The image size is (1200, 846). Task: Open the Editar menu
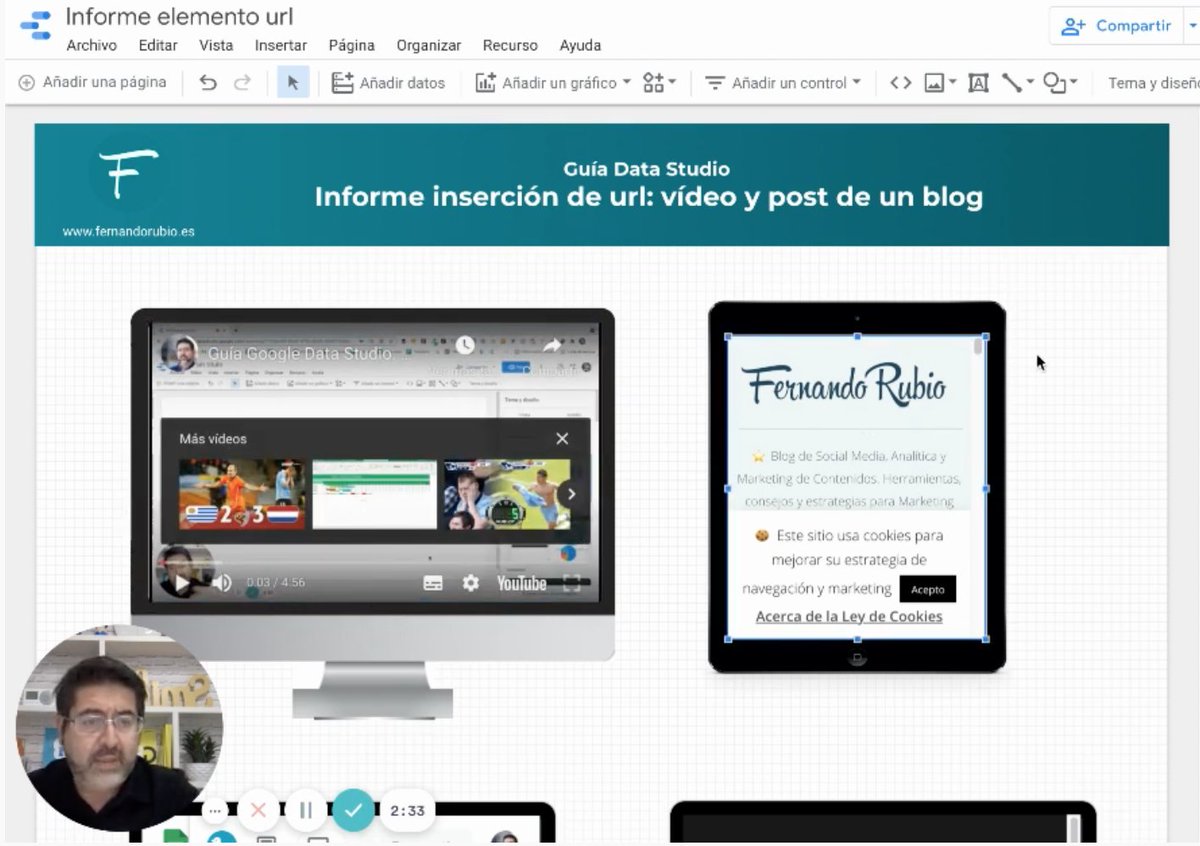[158, 45]
